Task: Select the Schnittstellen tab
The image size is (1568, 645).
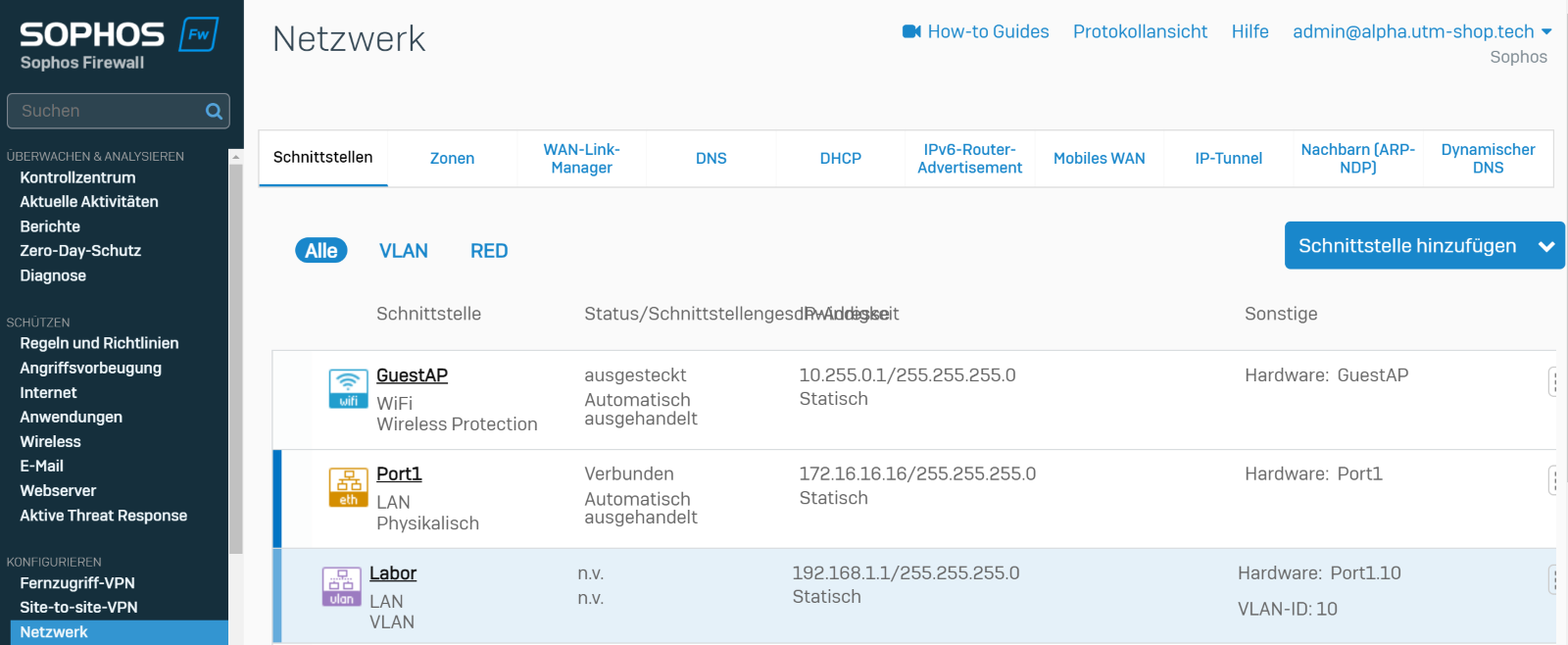Action: [x=322, y=158]
